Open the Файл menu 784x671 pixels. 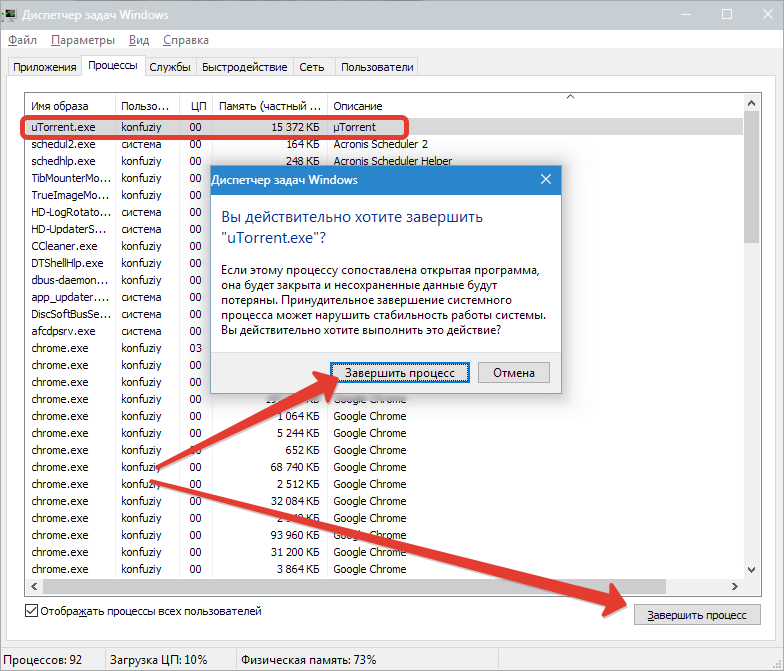click(x=22, y=40)
